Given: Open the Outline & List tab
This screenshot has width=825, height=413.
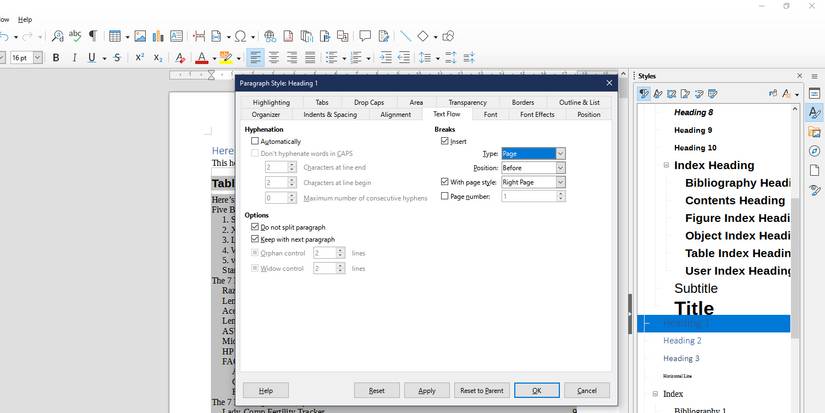Looking at the screenshot, I should tap(579, 102).
